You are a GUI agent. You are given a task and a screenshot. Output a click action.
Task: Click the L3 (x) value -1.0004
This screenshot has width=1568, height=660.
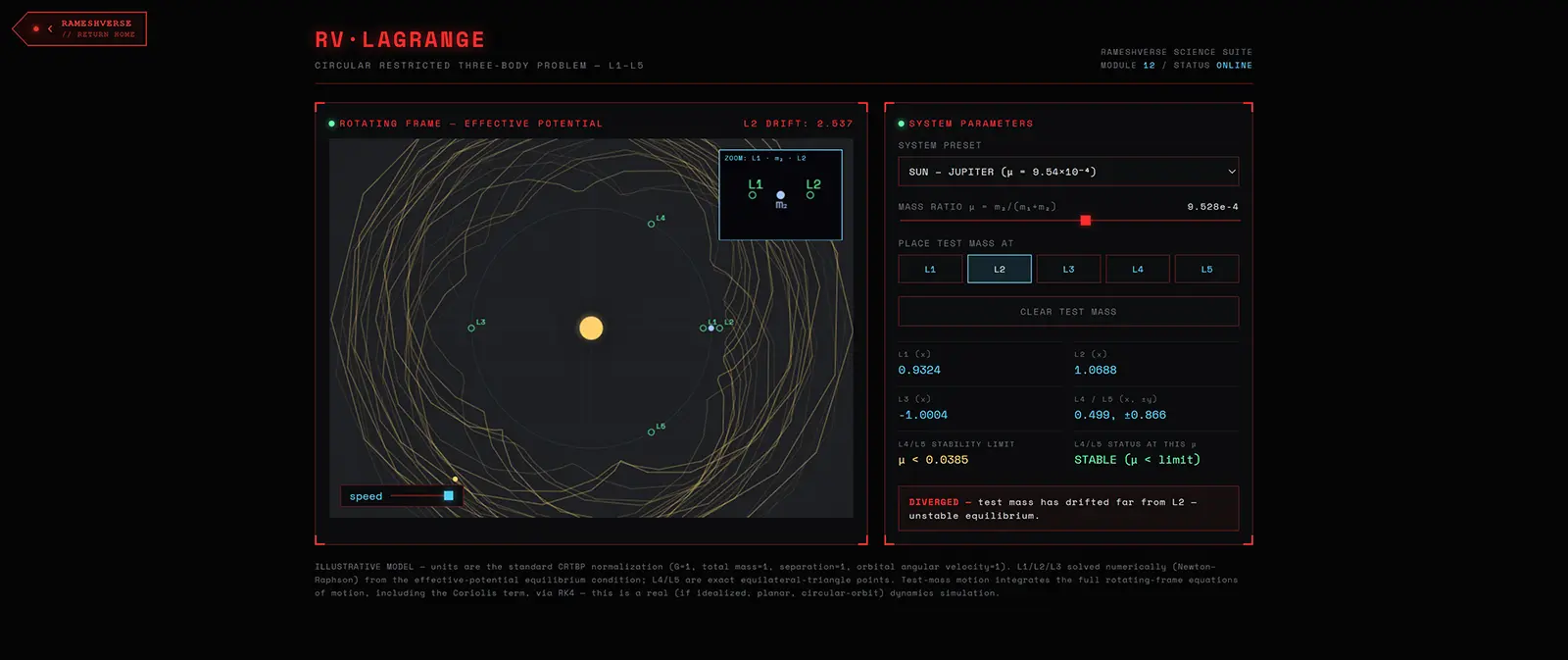click(x=923, y=415)
